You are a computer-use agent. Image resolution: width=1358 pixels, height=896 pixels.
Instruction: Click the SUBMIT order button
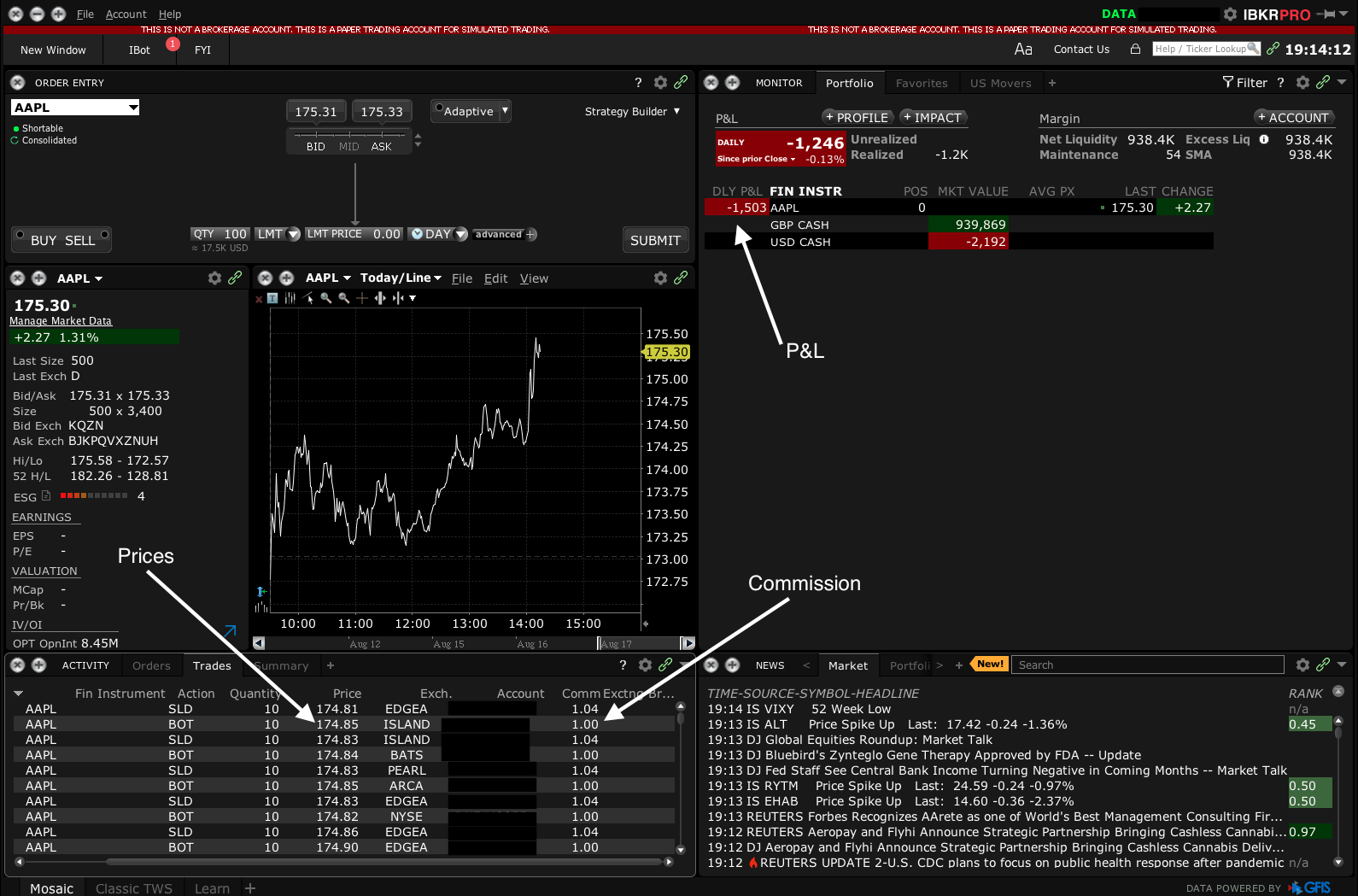click(655, 240)
